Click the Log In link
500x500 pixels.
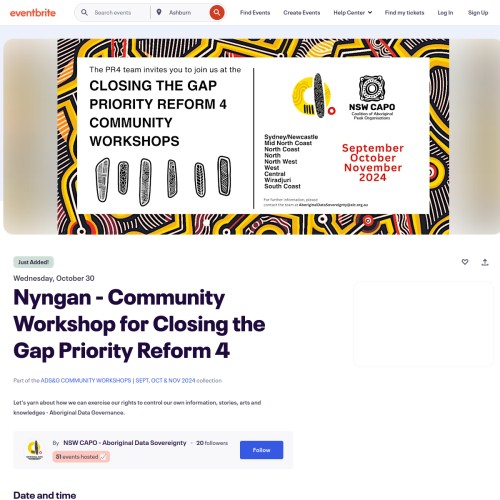coord(445,13)
